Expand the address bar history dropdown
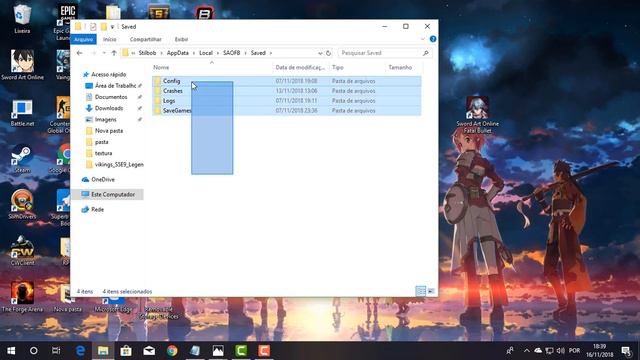Image resolution: width=640 pixels, height=360 pixels. 320,53
